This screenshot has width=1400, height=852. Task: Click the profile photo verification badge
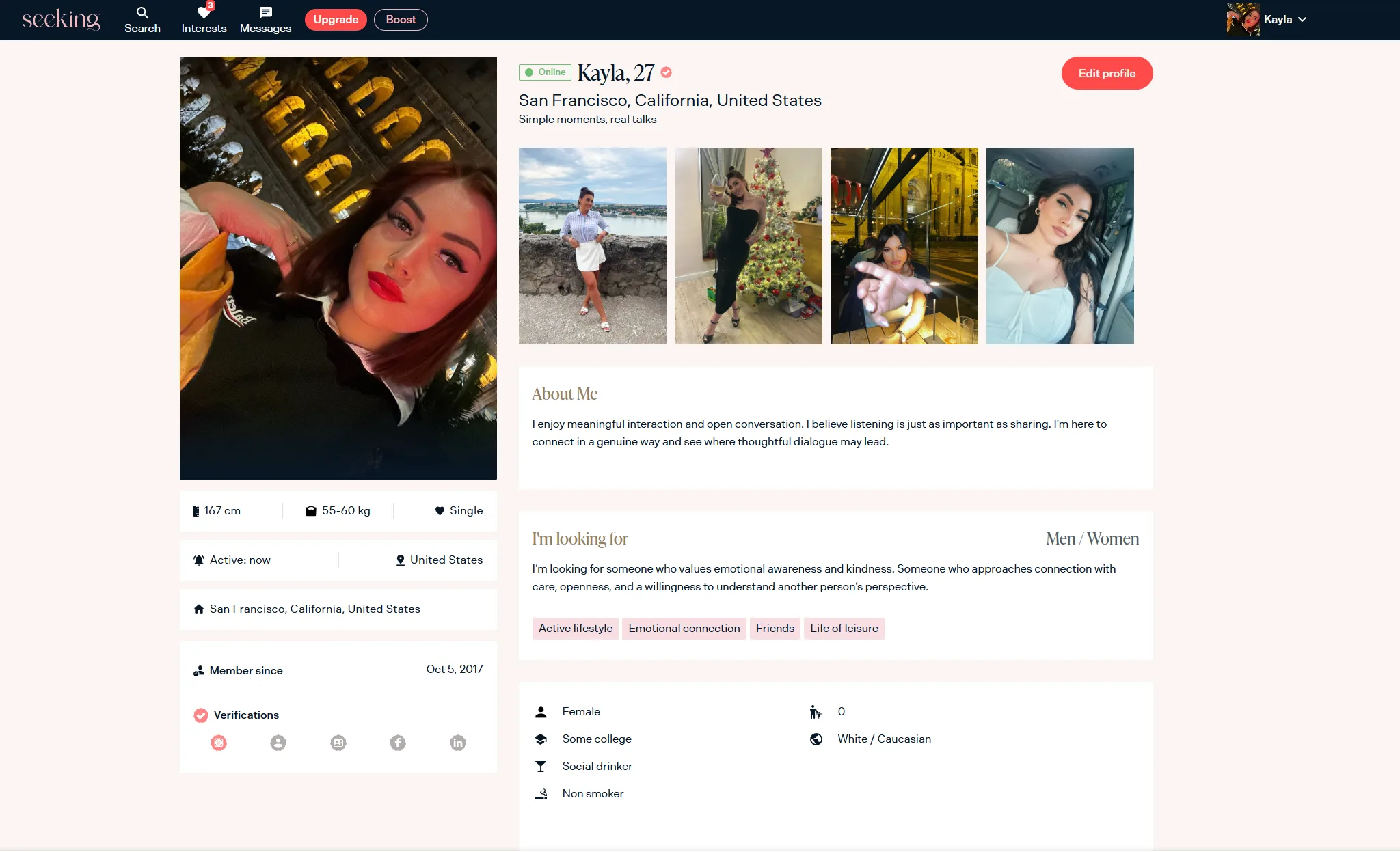pyautogui.click(x=278, y=743)
